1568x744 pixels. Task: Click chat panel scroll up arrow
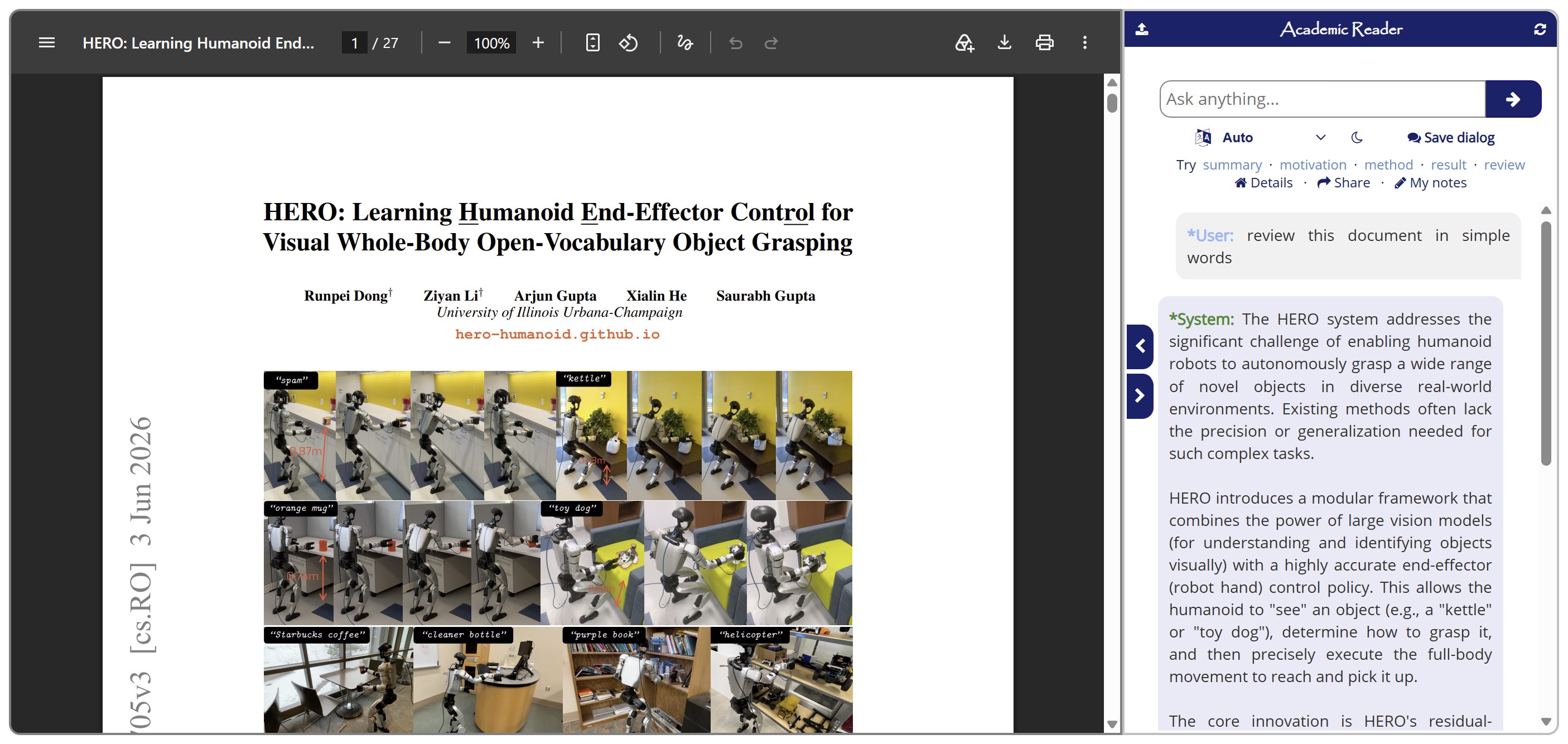1546,210
